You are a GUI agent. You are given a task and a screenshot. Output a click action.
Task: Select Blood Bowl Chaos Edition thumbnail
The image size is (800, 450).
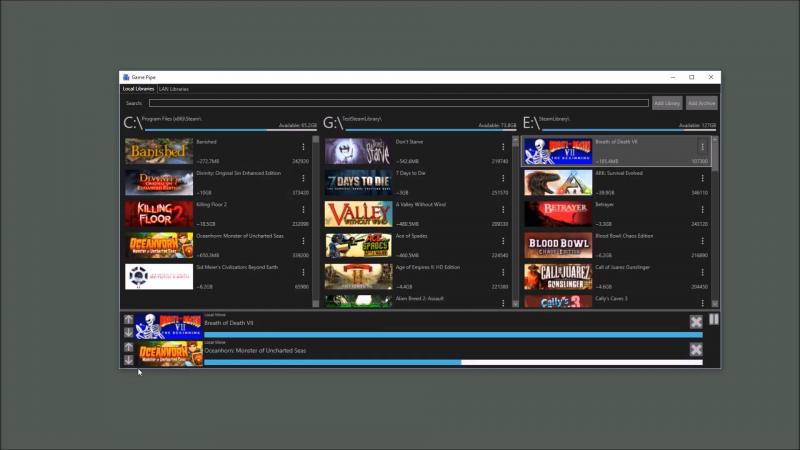click(x=558, y=245)
